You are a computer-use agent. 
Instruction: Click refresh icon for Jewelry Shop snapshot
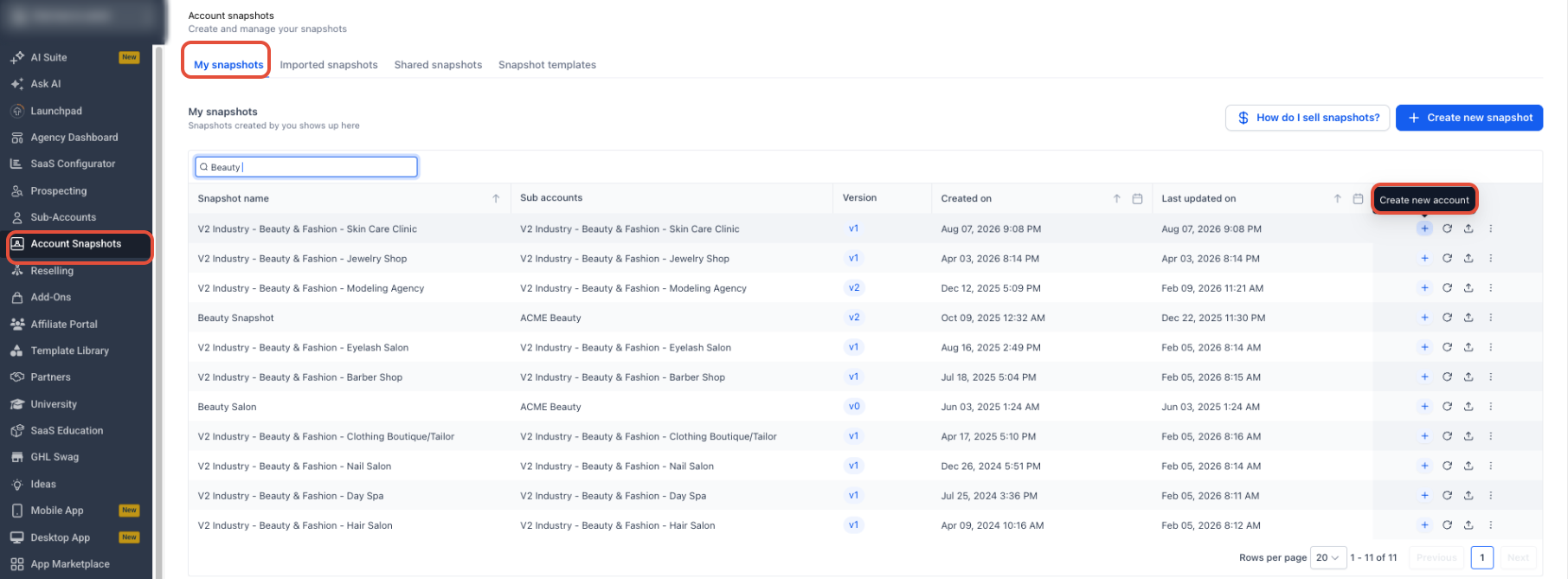coord(1447,258)
